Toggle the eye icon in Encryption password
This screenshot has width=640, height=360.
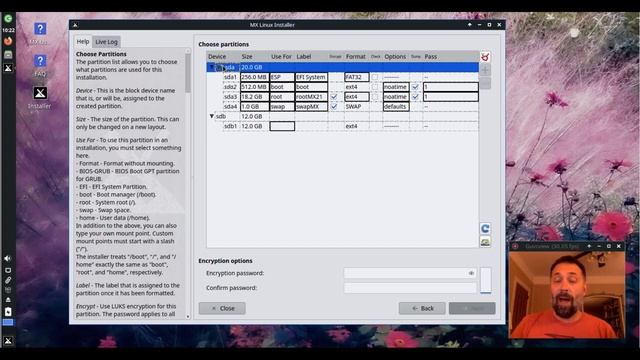click(471, 273)
